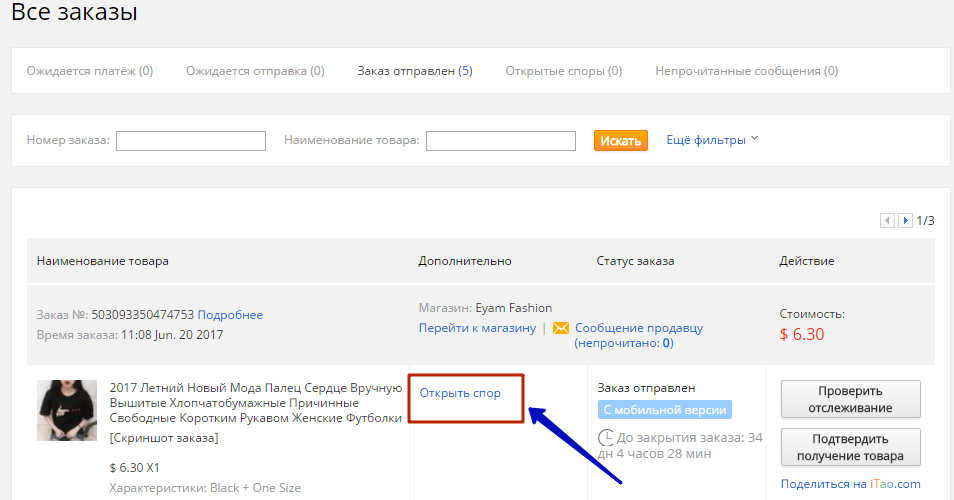Go to previous page arrow
954x500 pixels.
pos(886,220)
